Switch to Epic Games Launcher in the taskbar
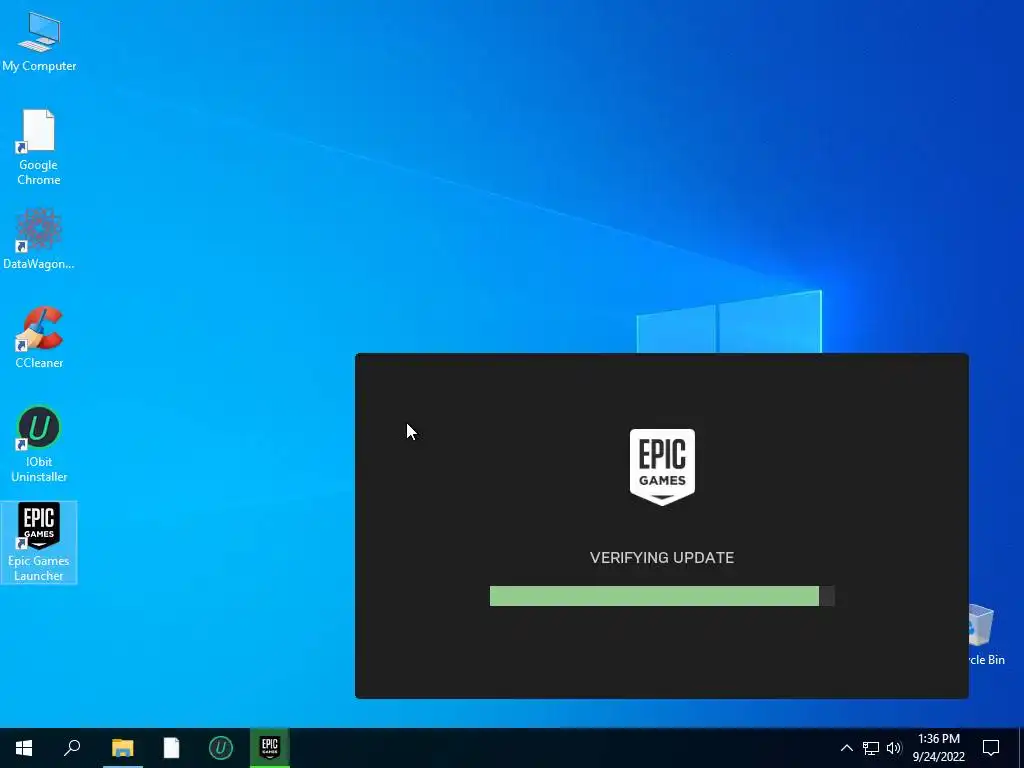This screenshot has height=768, width=1024. 270,748
